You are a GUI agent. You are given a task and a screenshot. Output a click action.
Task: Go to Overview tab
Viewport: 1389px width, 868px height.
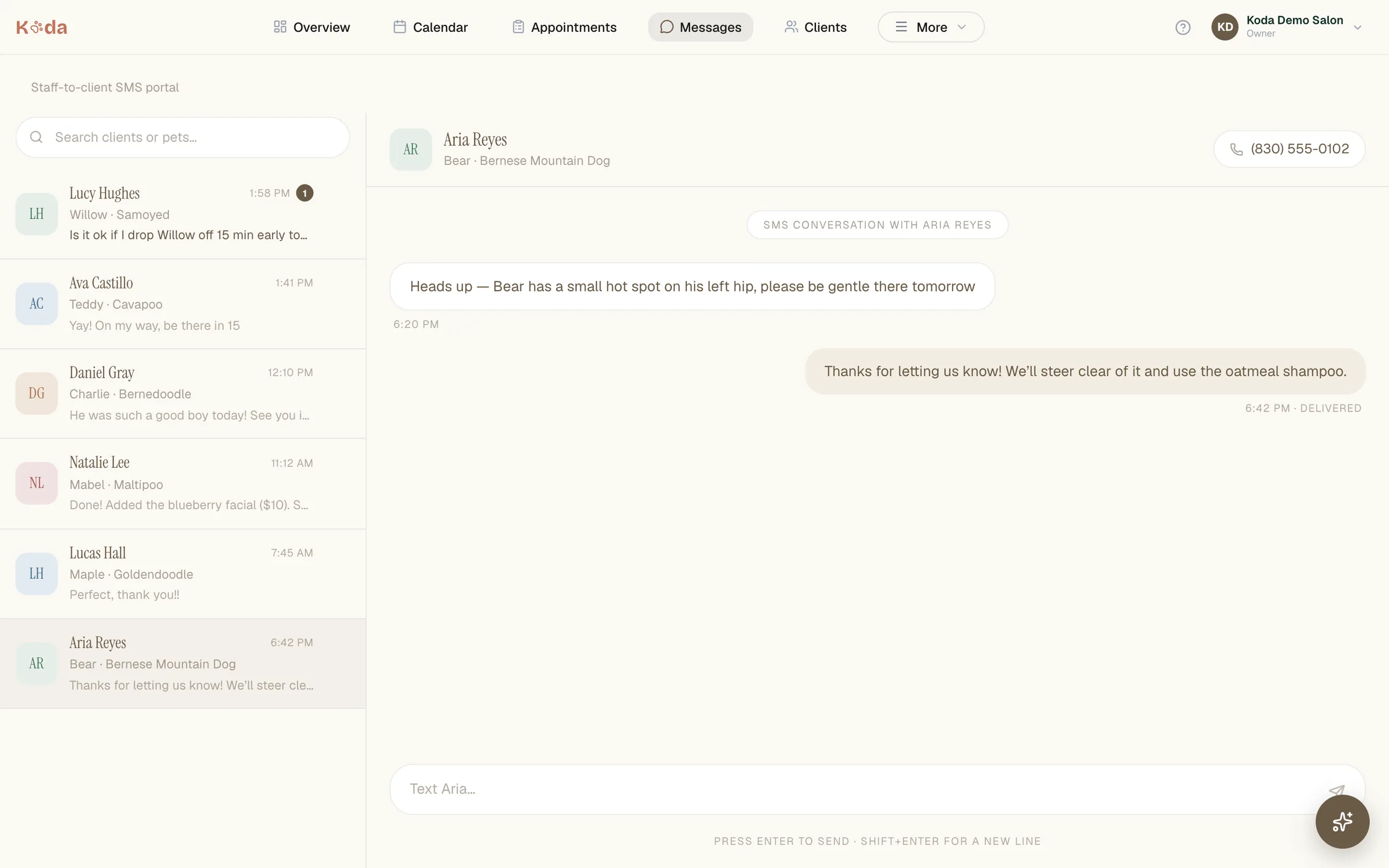point(311,27)
